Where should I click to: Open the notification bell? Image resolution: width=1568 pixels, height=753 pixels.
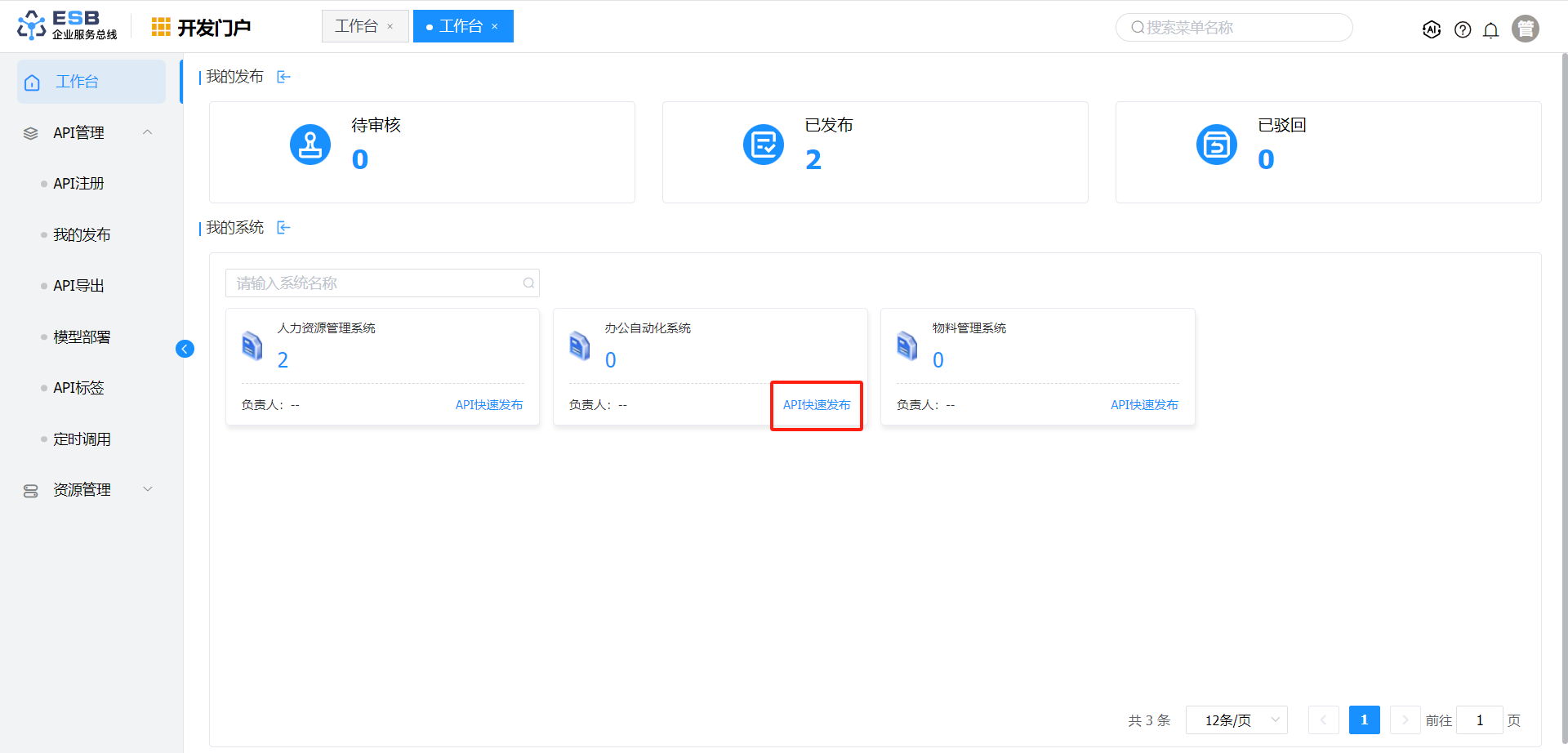coord(1490,30)
